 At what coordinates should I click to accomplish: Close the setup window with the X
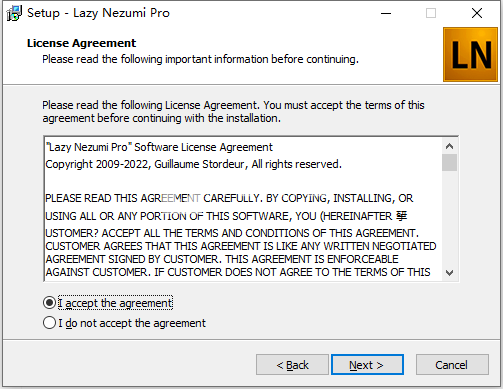477,13
